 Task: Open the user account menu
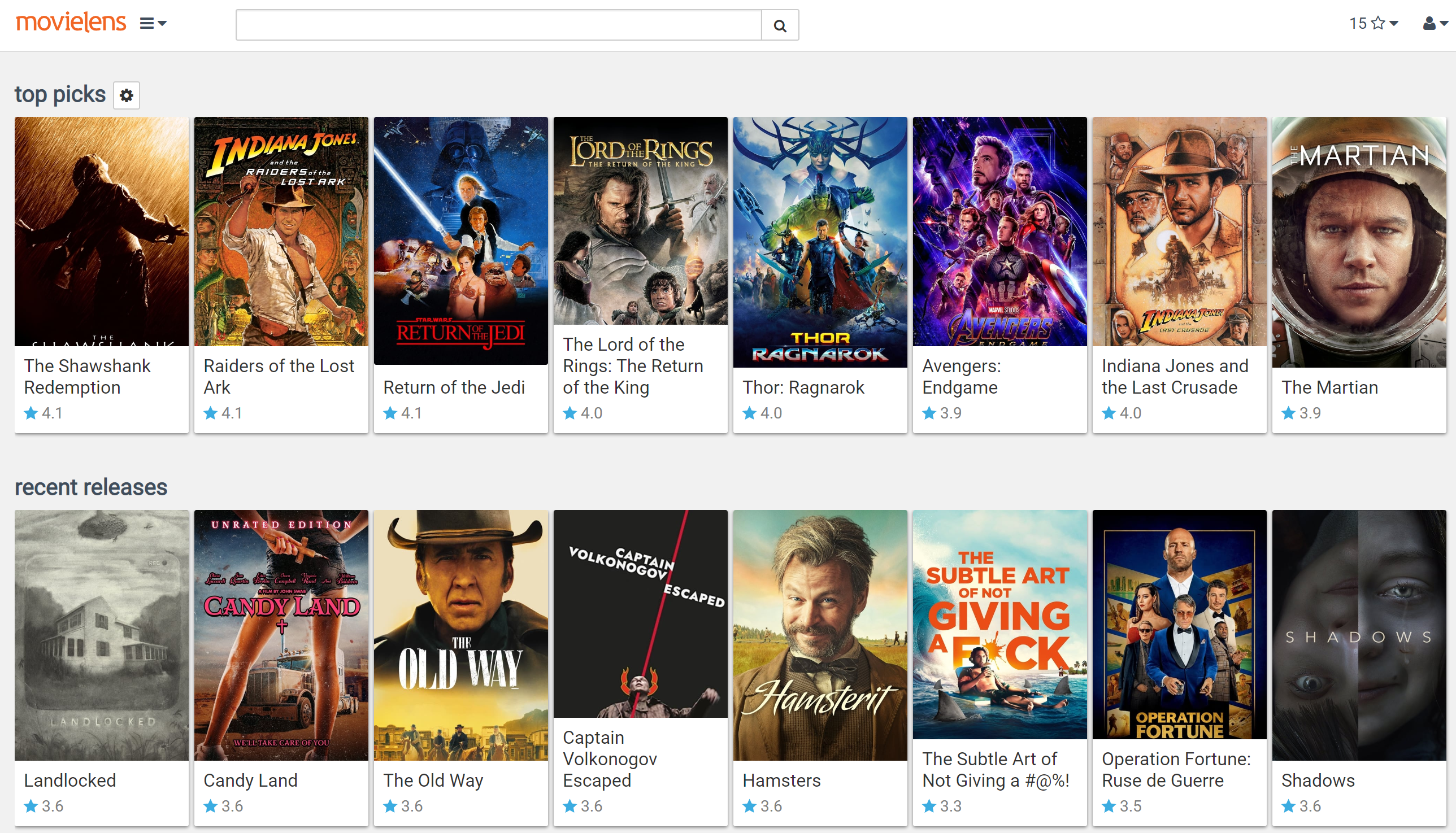point(1436,24)
